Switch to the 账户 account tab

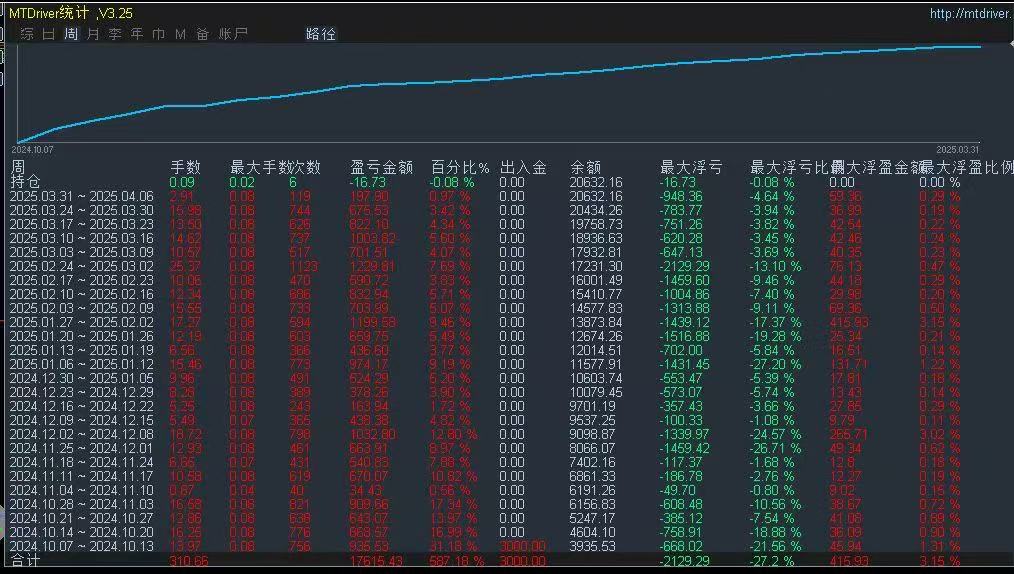233,34
